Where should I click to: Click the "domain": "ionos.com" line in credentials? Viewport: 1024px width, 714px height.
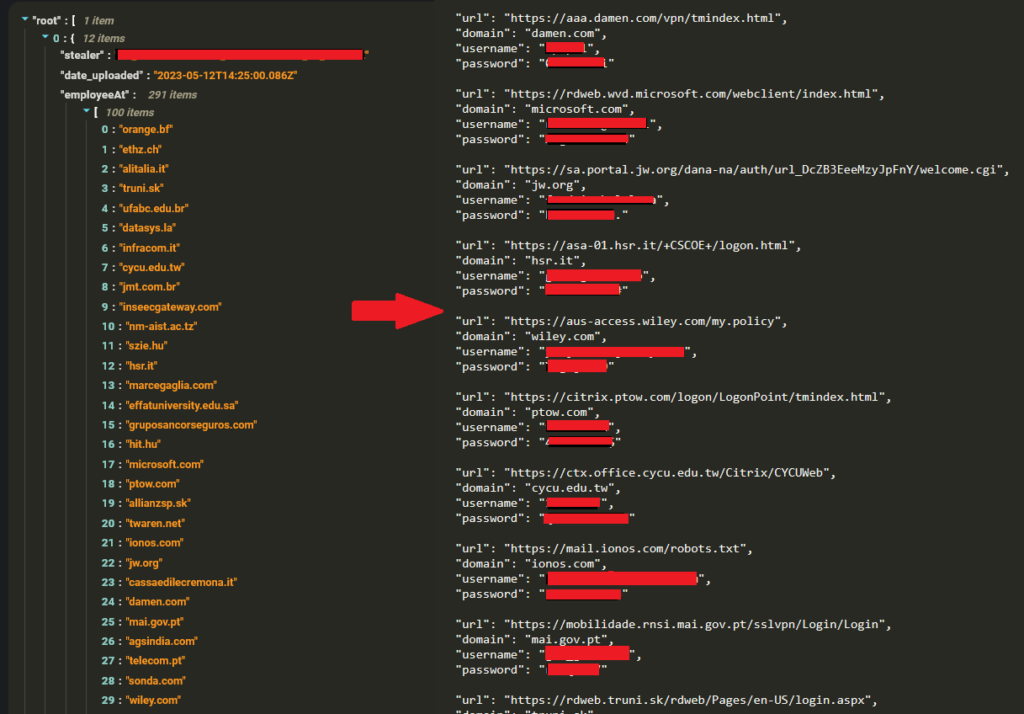click(531, 564)
